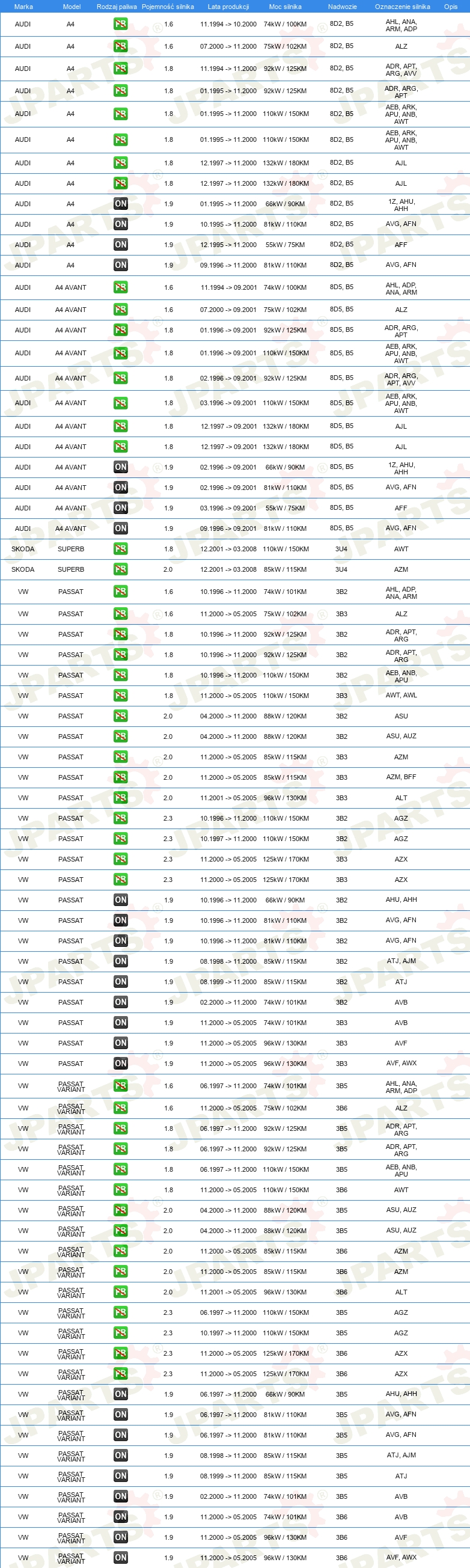Click 1.6 capacity in PASSAT 3B3 ALZ row

click(x=169, y=614)
